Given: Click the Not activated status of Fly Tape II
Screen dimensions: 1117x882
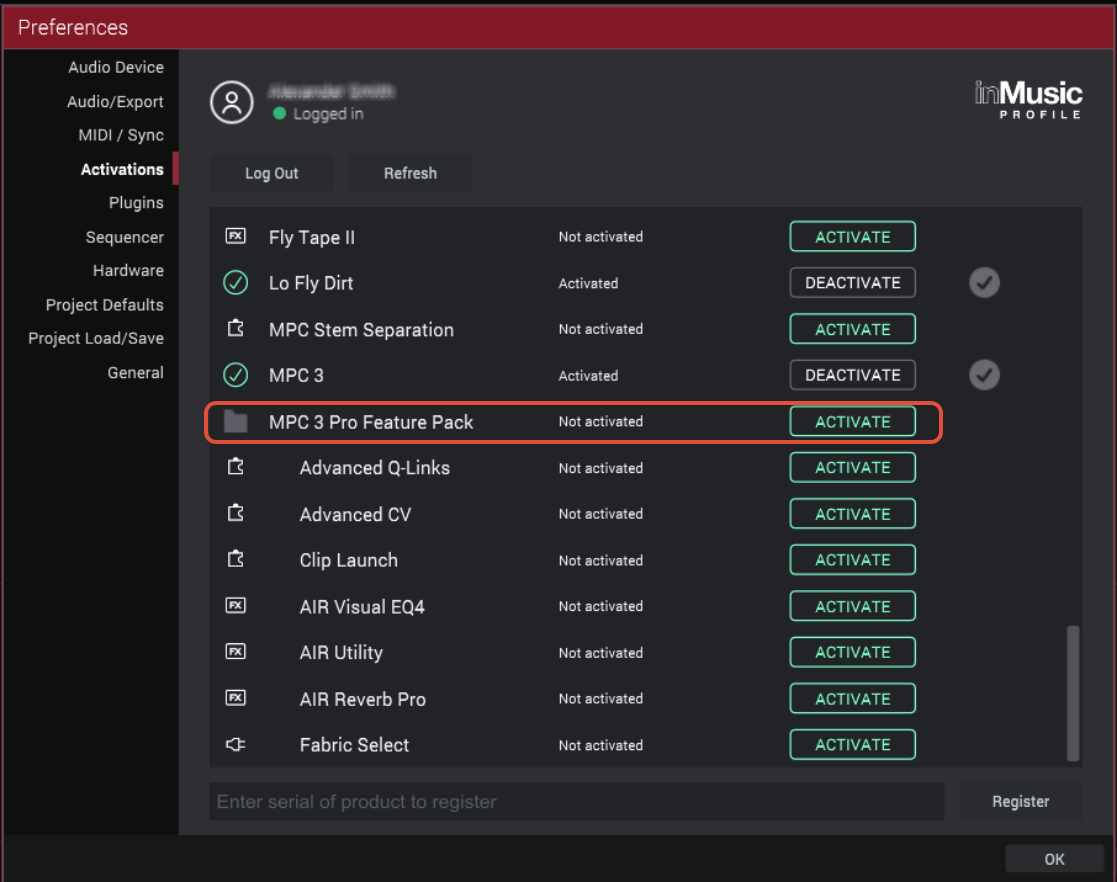Looking at the screenshot, I should 601,237.
